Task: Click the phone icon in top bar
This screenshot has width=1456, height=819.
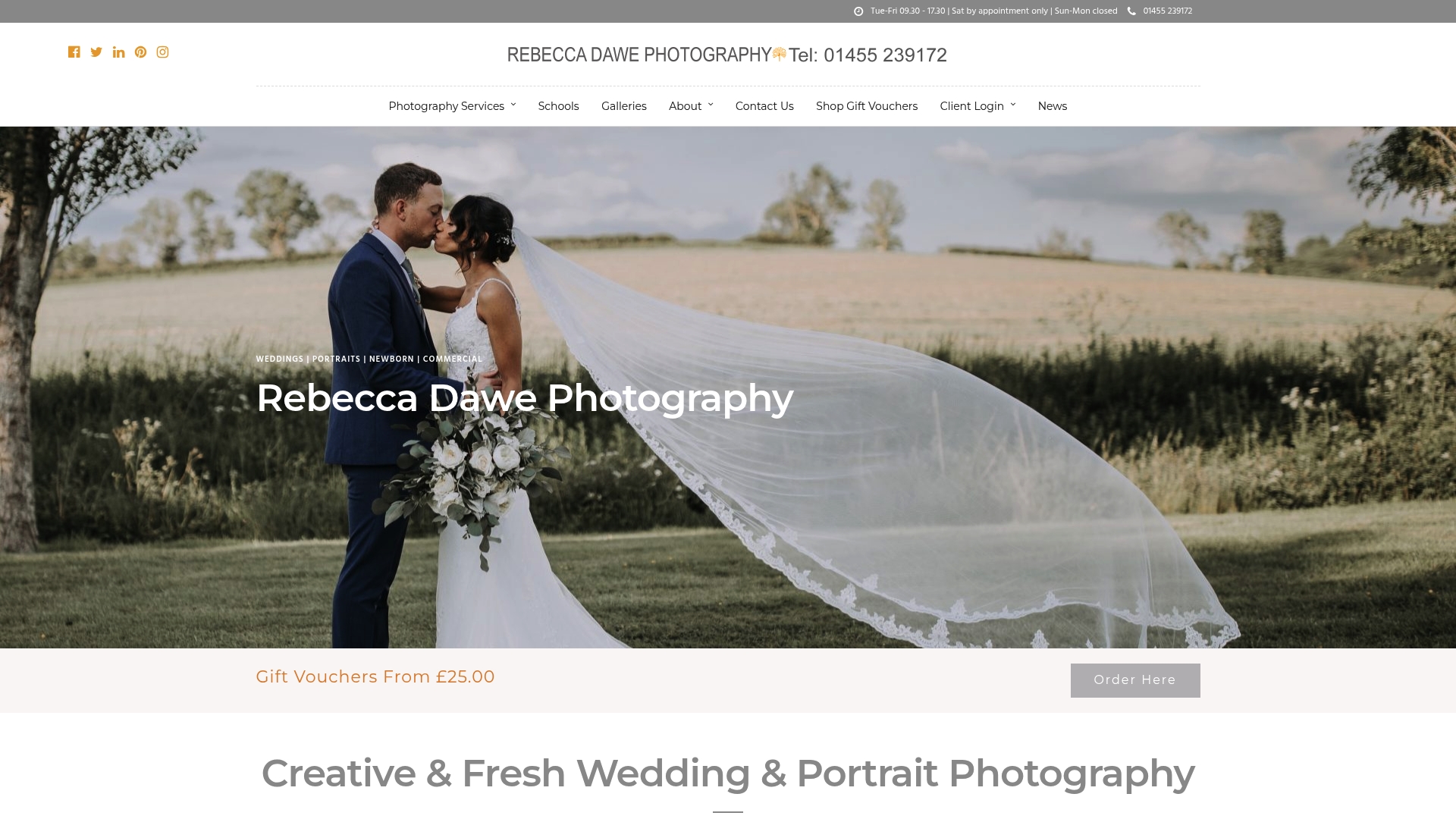Action: 1131,11
